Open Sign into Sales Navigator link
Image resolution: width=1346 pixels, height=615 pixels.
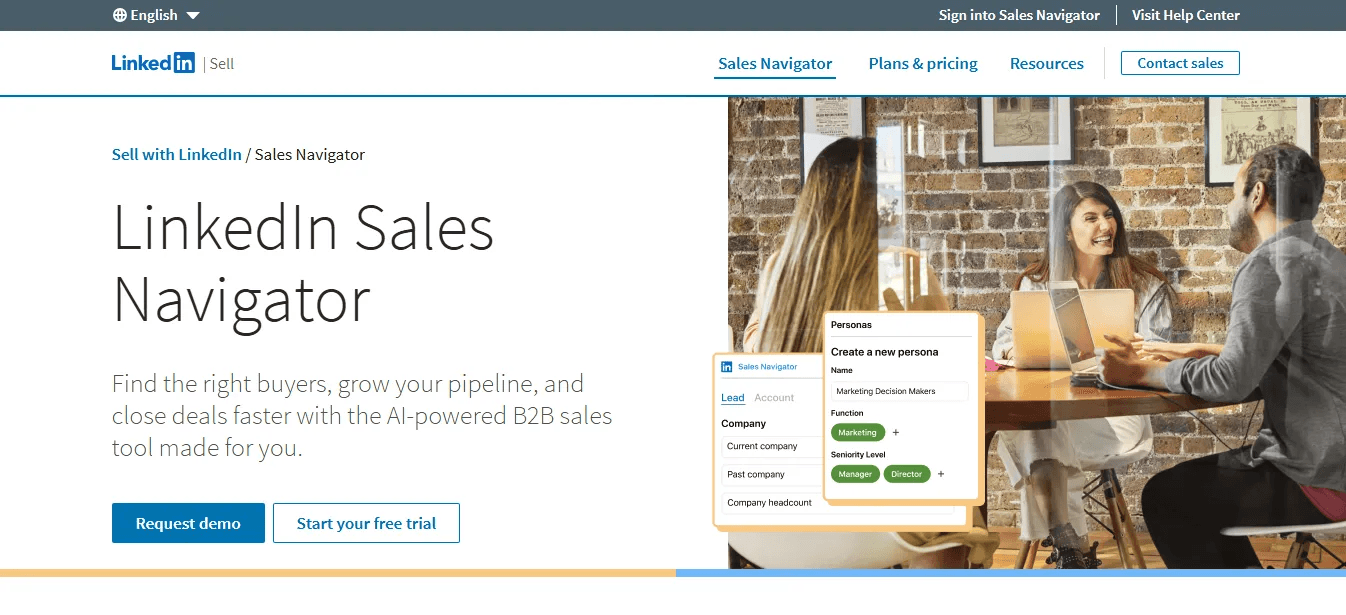point(1019,15)
